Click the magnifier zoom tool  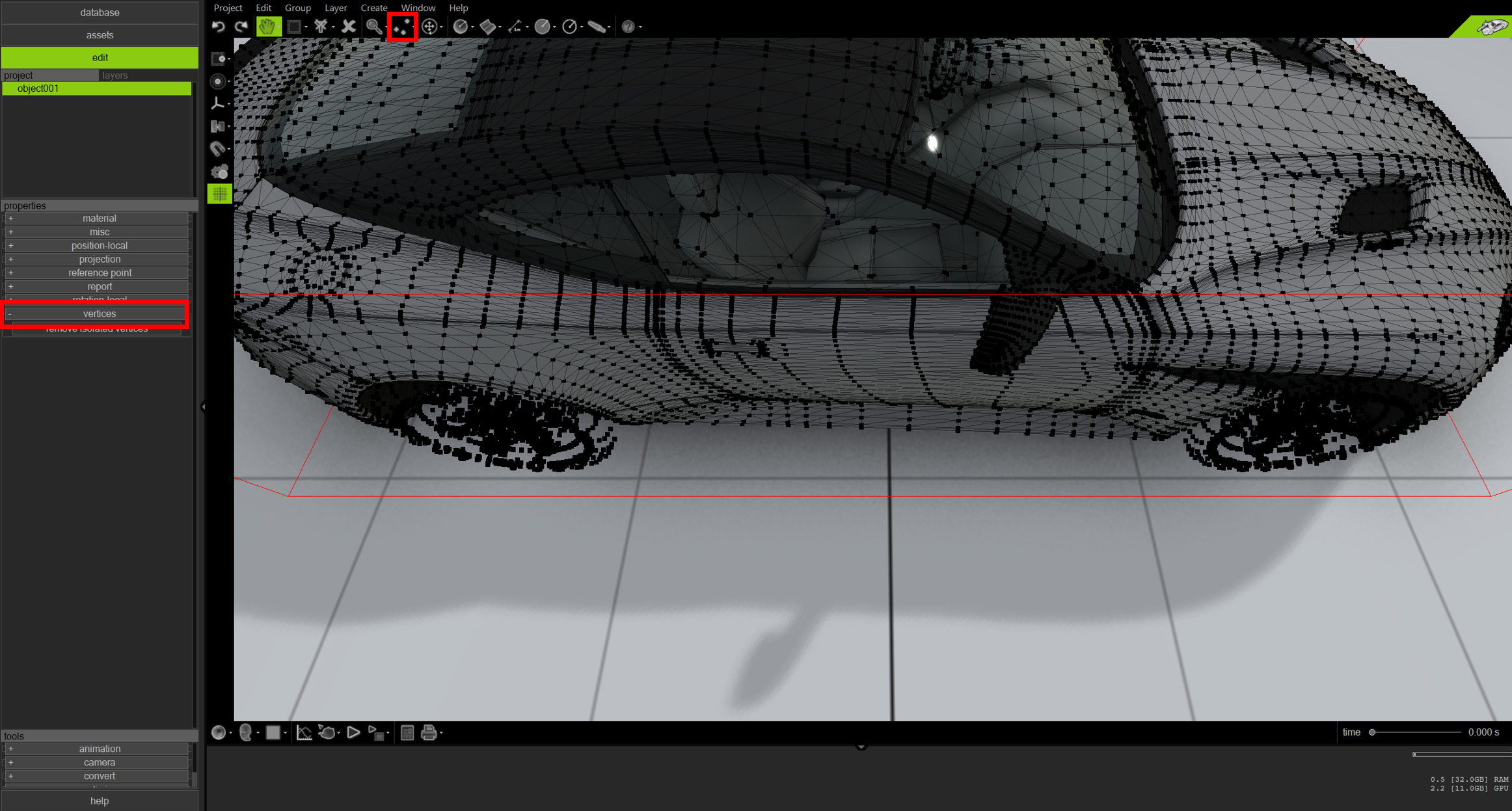[x=373, y=27]
